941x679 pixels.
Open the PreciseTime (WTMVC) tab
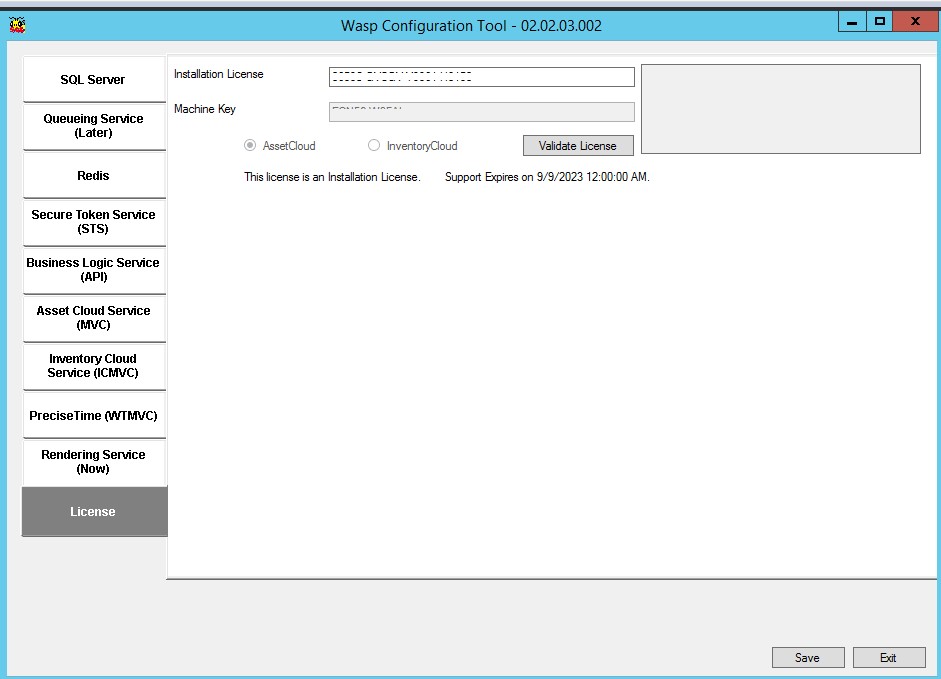(93, 415)
